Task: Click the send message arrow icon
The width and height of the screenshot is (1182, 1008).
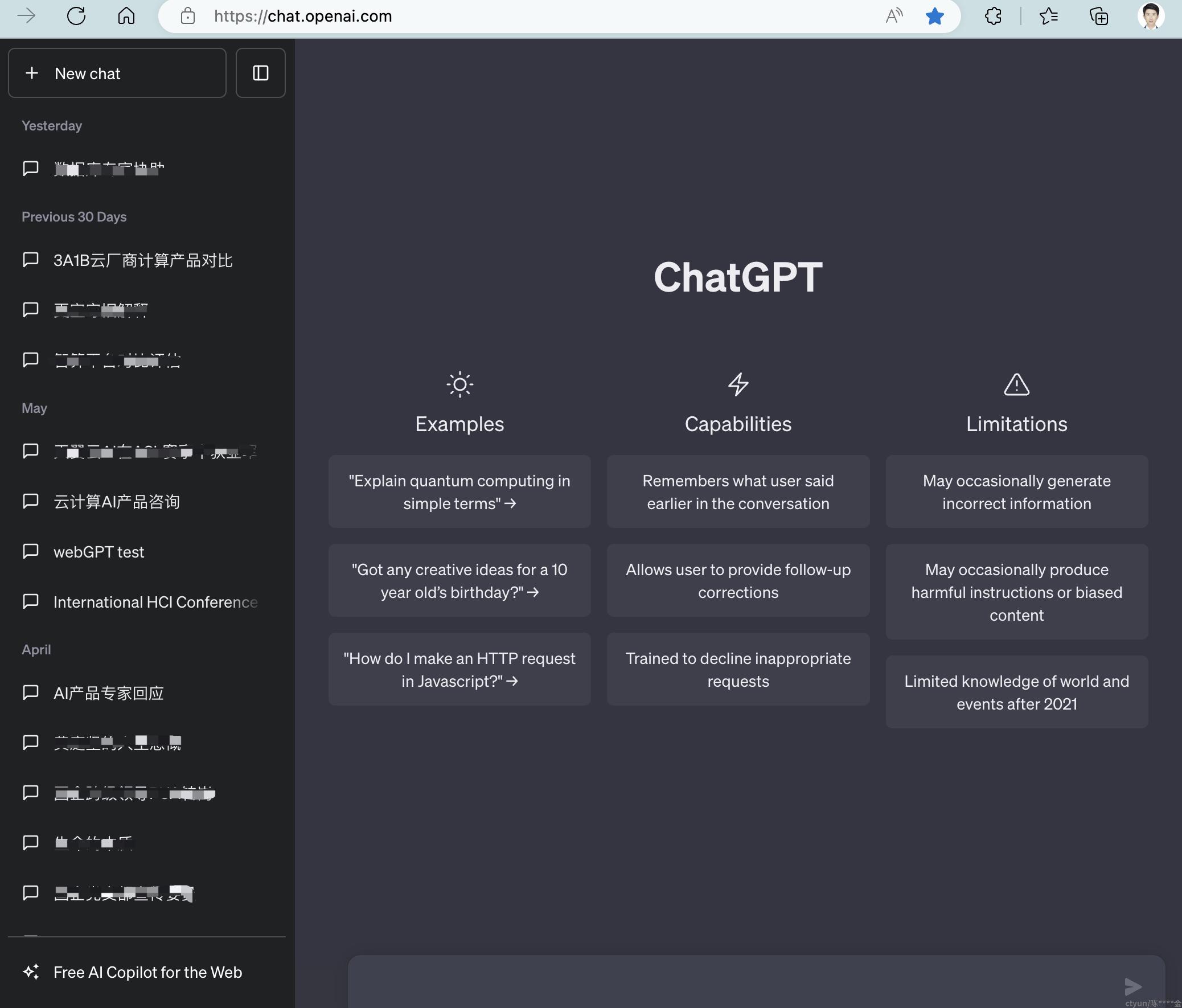Action: tap(1133, 986)
